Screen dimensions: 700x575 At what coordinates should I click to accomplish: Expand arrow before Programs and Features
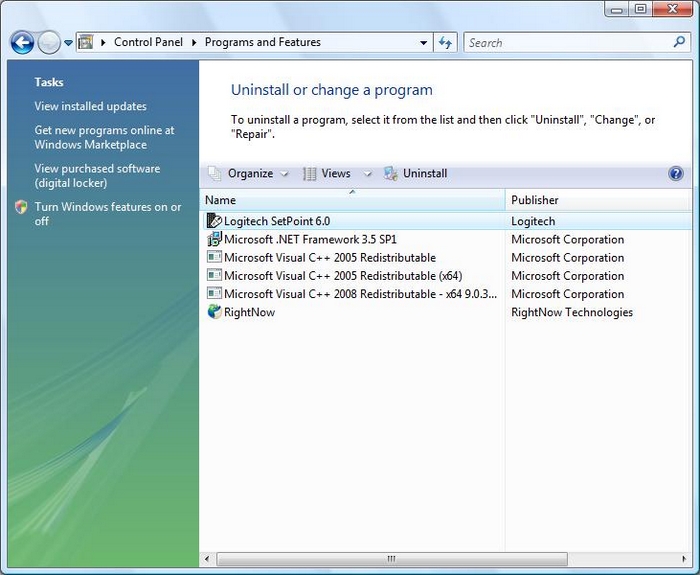(194, 42)
